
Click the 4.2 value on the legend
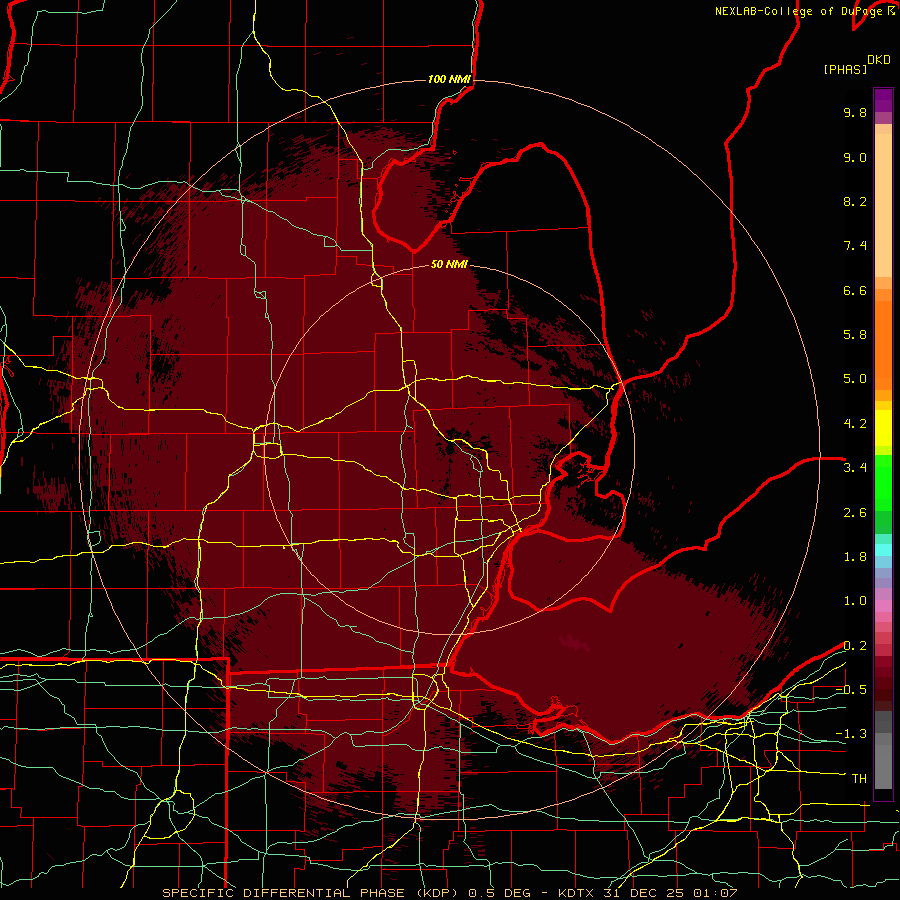pos(855,424)
